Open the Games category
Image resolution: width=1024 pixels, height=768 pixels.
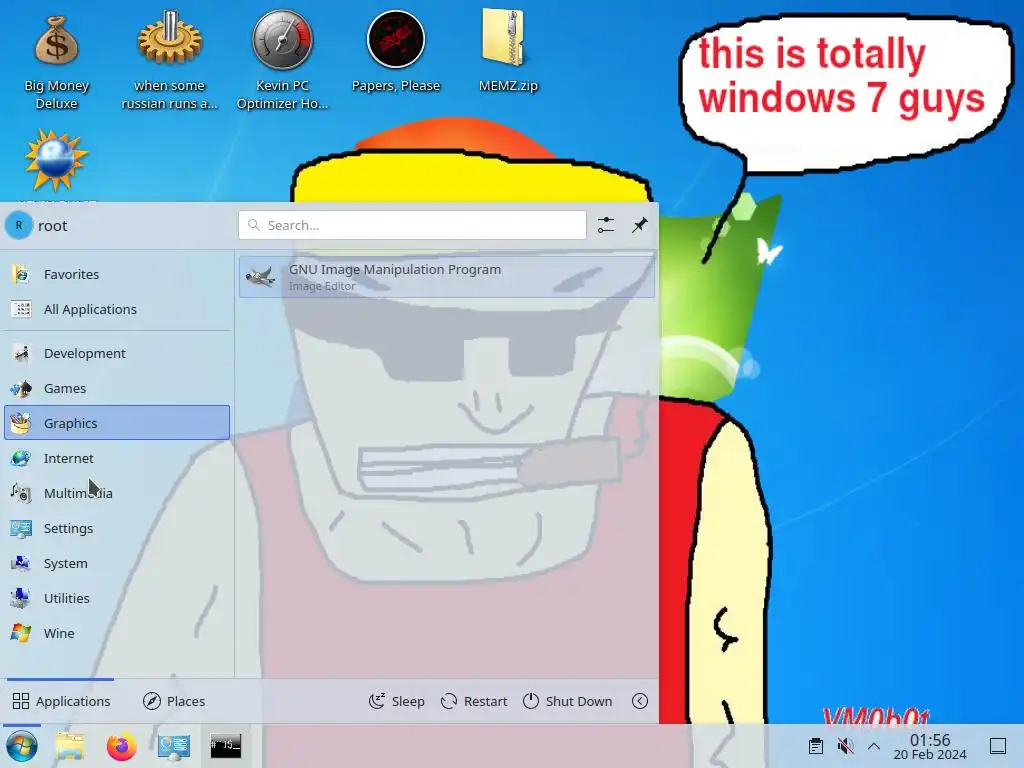(x=117, y=388)
